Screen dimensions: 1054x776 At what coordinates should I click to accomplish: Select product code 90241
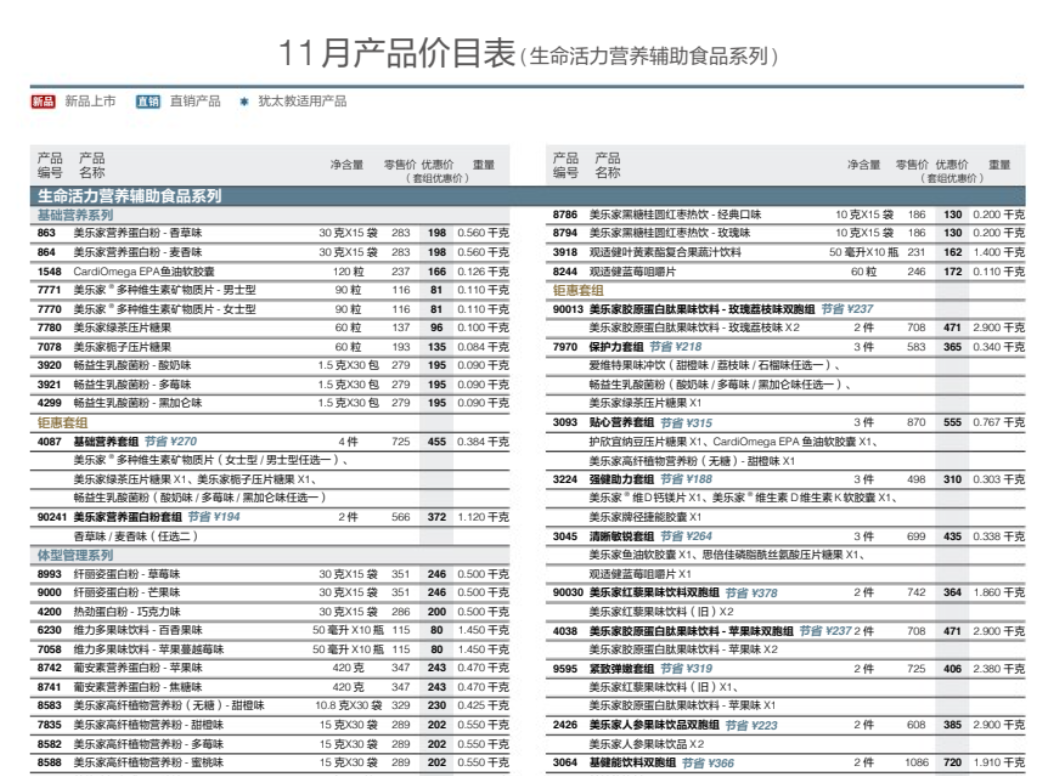click(52, 517)
